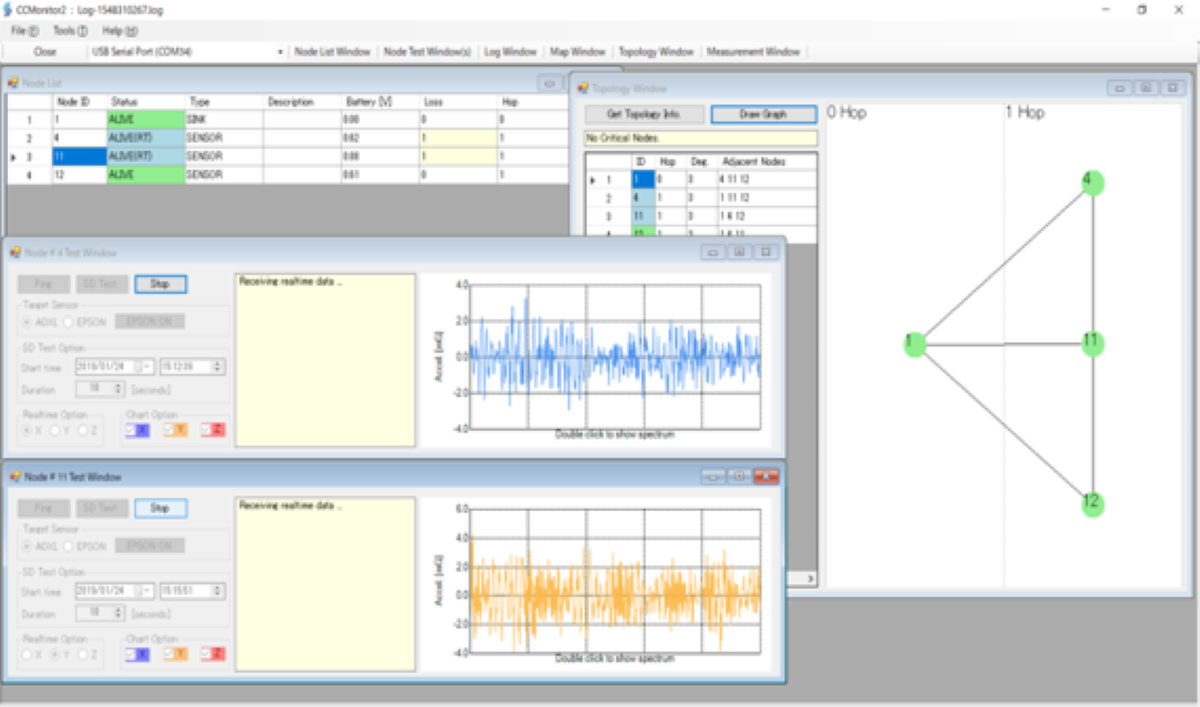Click the Node # 11 Test Window icon
1200x707 pixels.
pyautogui.click(x=13, y=476)
